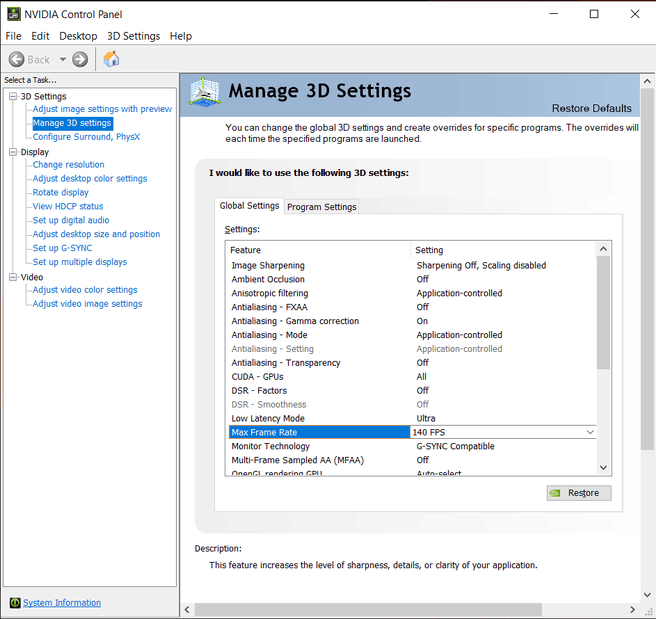
Task: Open the Back history dropdown arrow
Action: (x=62, y=59)
